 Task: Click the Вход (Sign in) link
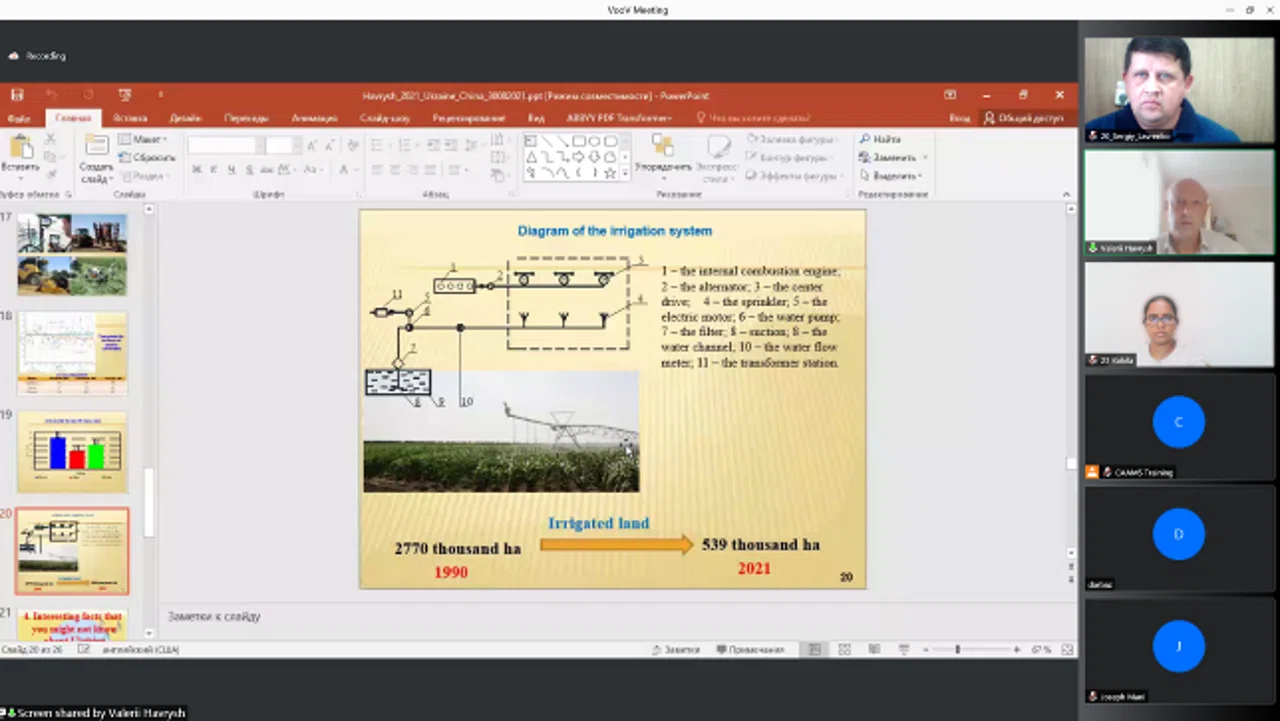(x=960, y=118)
